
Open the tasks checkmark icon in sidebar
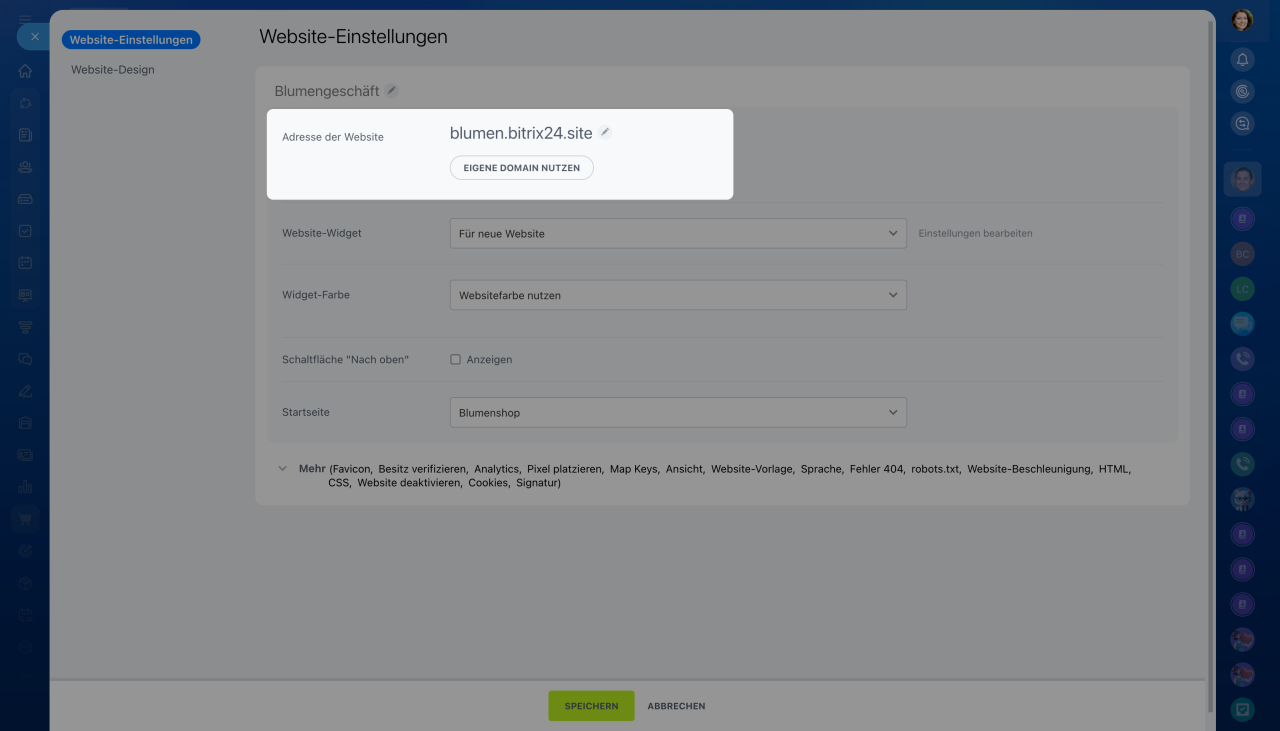tap(25, 231)
